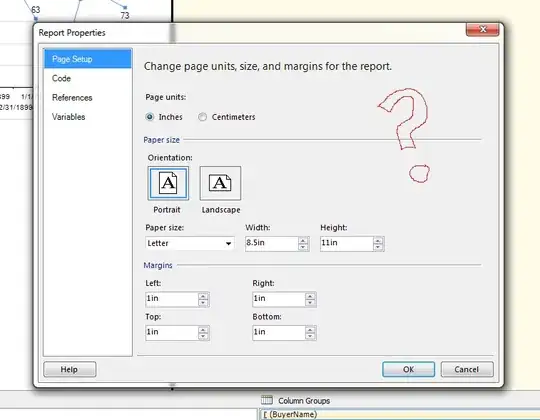Image resolution: width=540 pixels, height=420 pixels.
Task: Click the Cancel button
Action: (x=467, y=369)
